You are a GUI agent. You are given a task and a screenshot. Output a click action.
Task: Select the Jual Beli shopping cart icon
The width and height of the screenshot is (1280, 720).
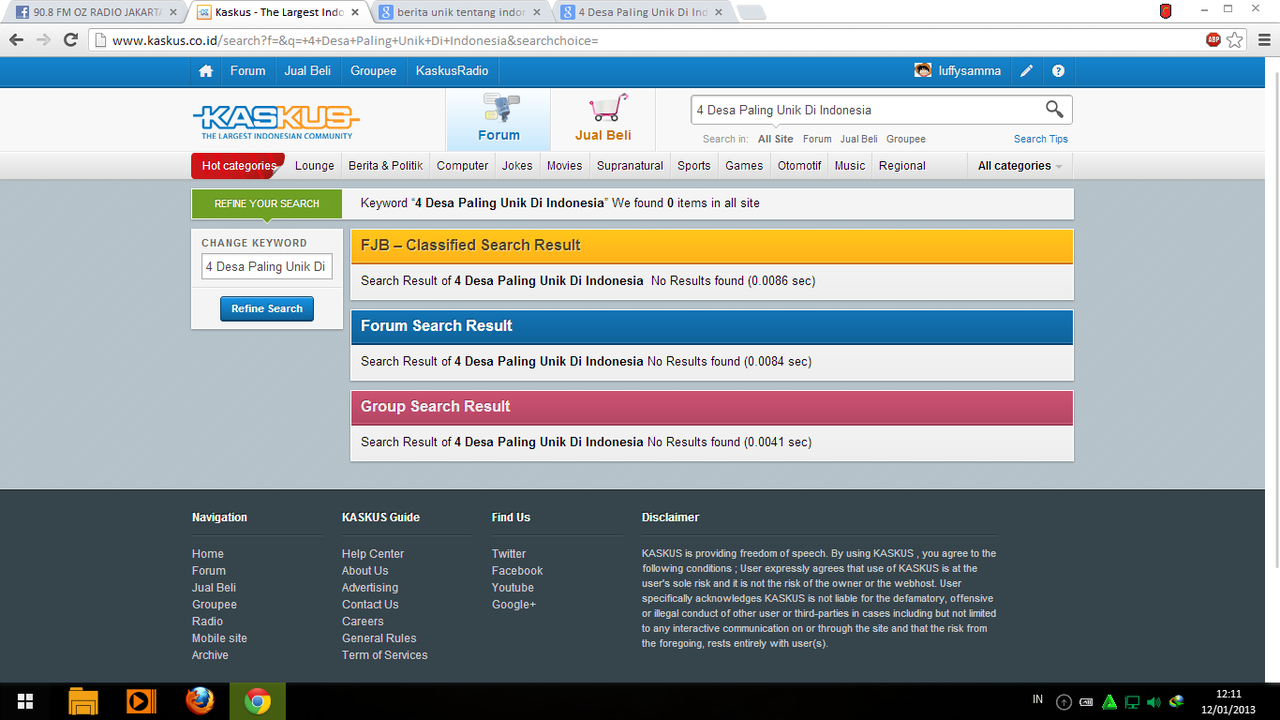coord(603,118)
